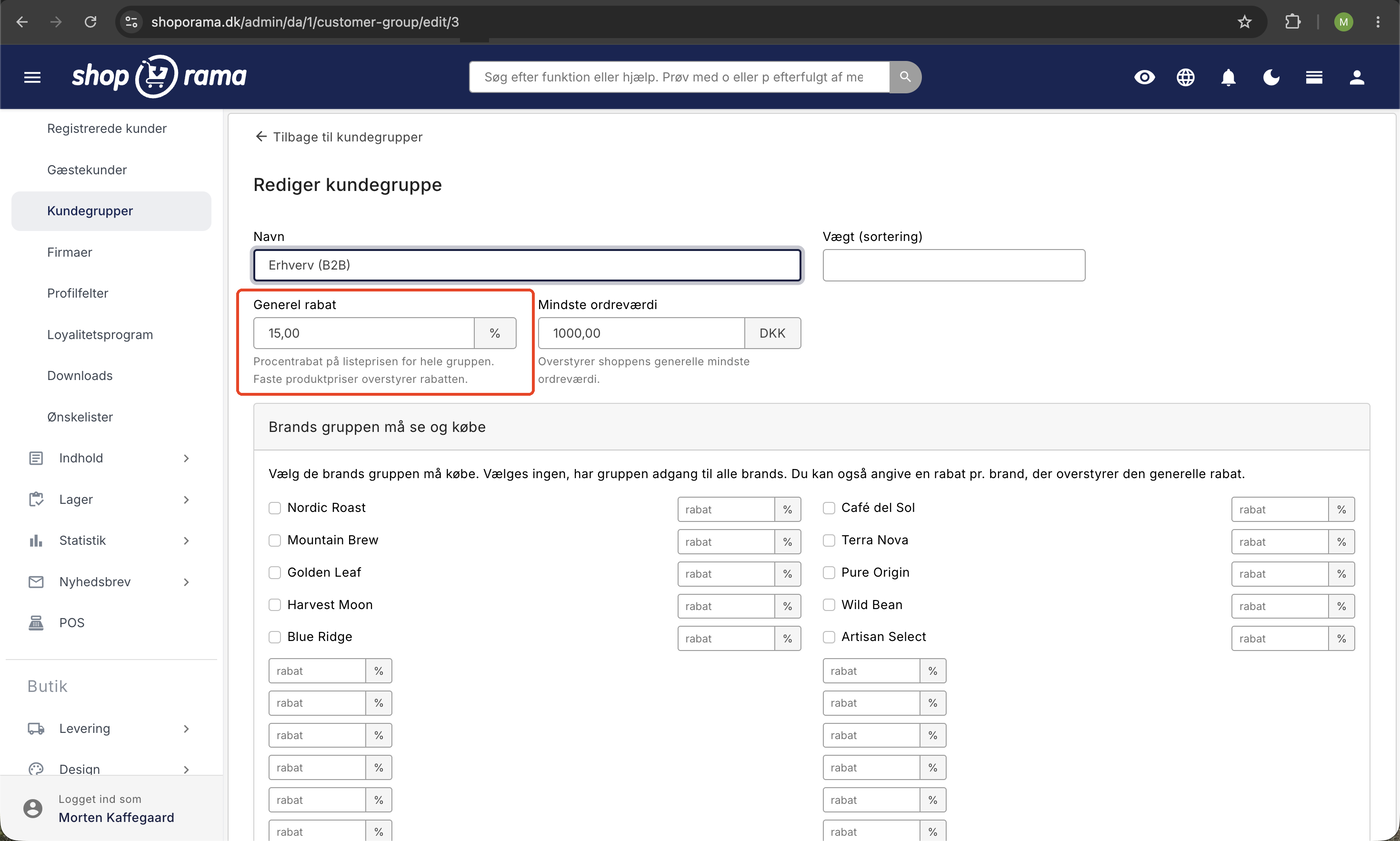Open the globe language icon
Viewport: 1400px width, 841px height.
(x=1186, y=77)
